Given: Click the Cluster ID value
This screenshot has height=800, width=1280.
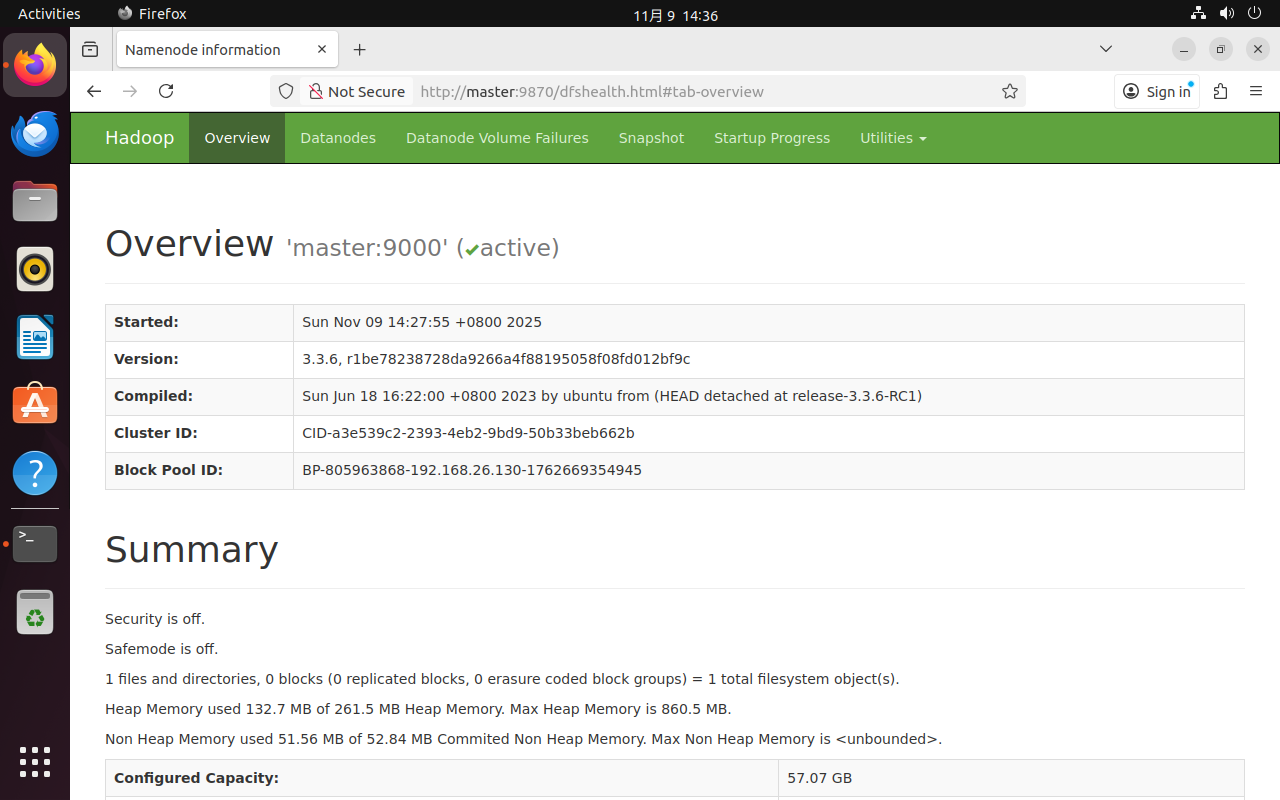Looking at the screenshot, I should pos(468,433).
